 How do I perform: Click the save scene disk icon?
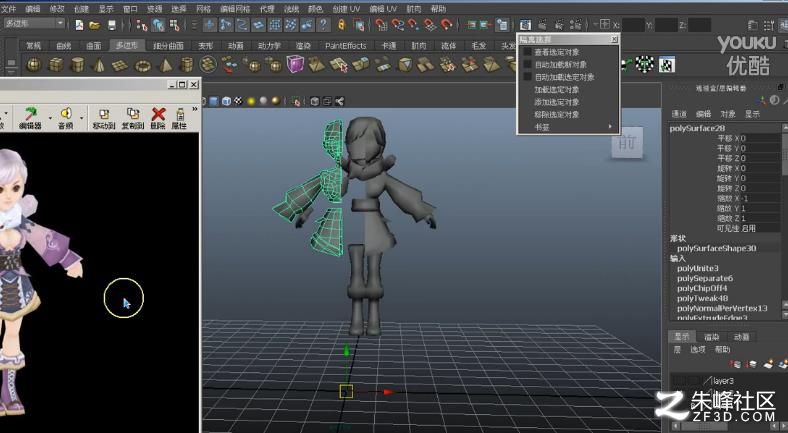(112, 25)
